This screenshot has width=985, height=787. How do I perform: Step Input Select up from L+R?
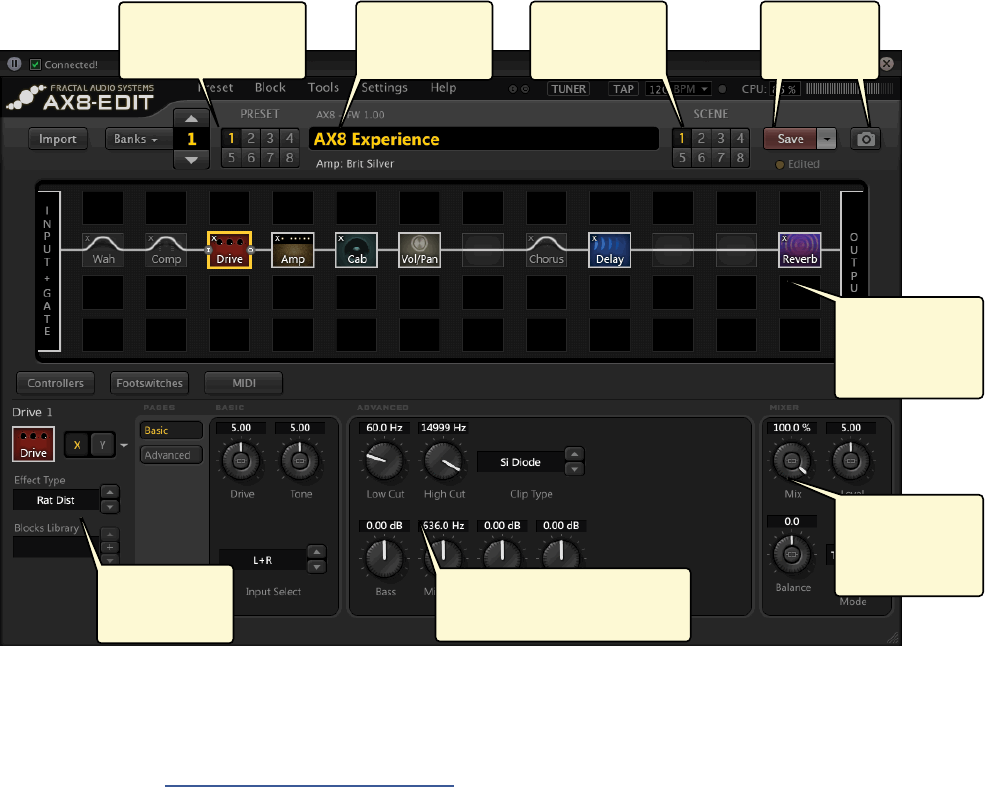(x=317, y=552)
